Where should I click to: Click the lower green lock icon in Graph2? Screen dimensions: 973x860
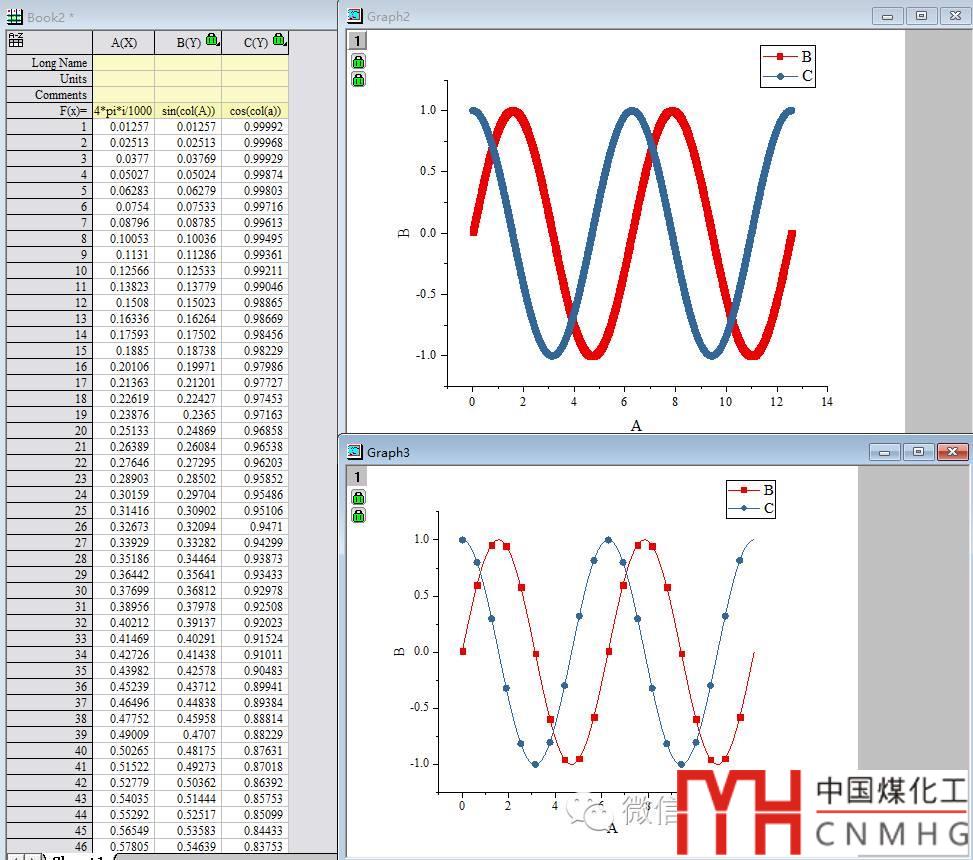(358, 79)
